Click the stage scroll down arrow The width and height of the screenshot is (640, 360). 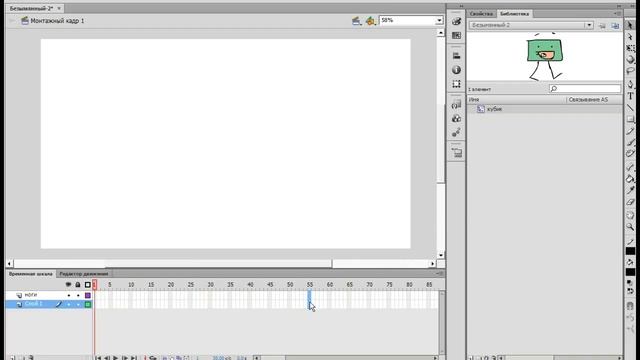pyautogui.click(x=441, y=255)
